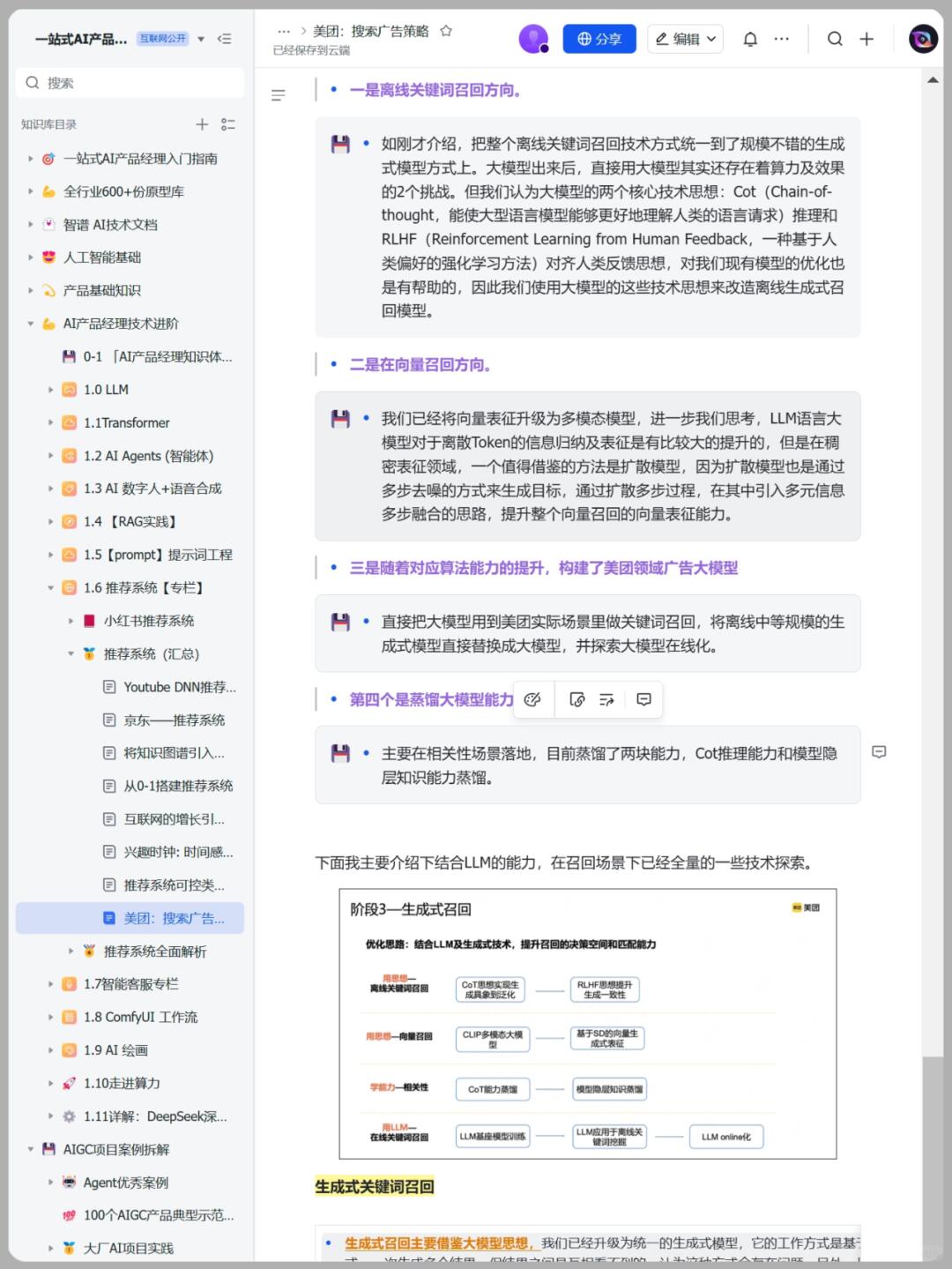Click the catalog list settings icon
This screenshot has height=1269, width=952.
228,124
